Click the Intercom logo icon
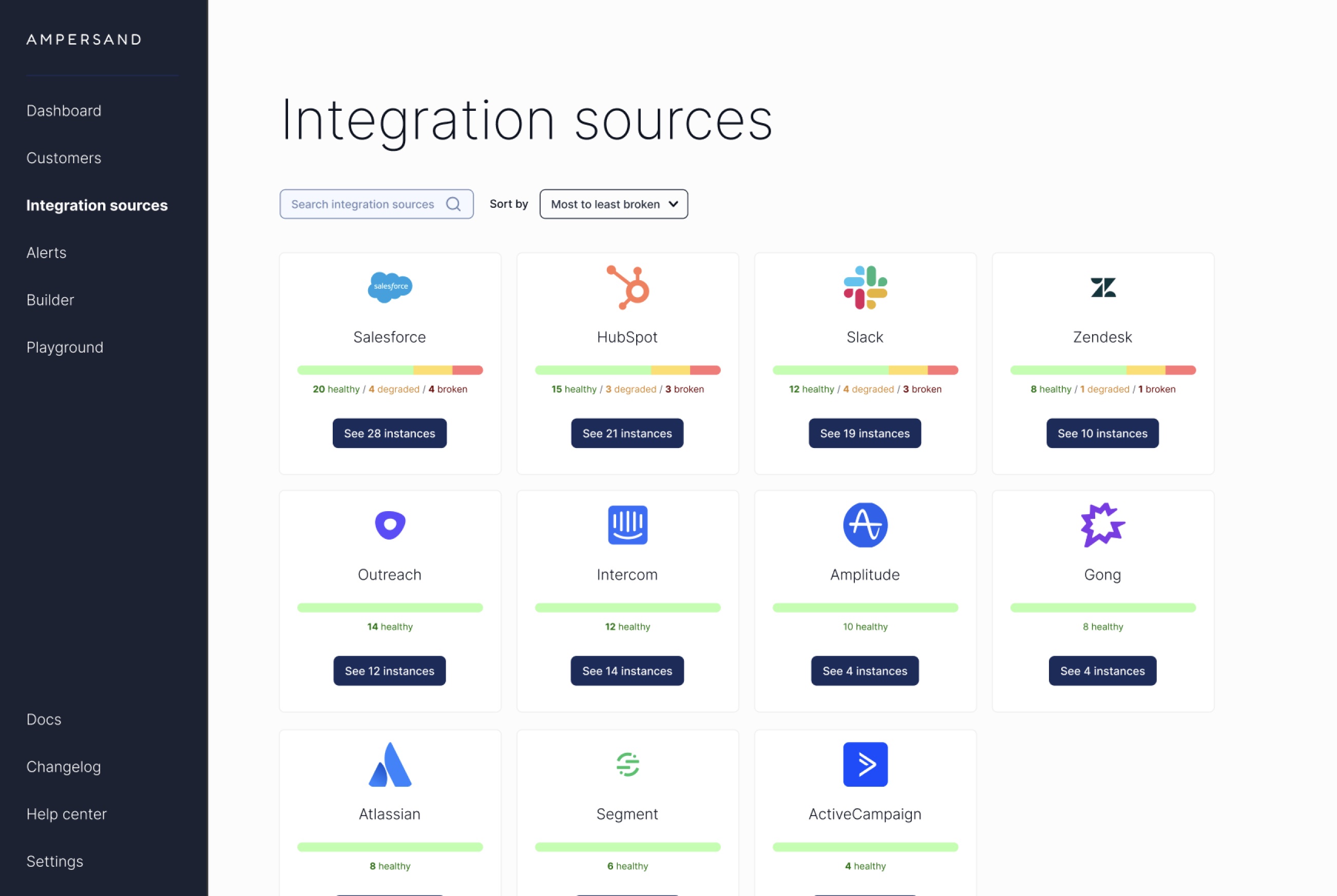 [627, 524]
